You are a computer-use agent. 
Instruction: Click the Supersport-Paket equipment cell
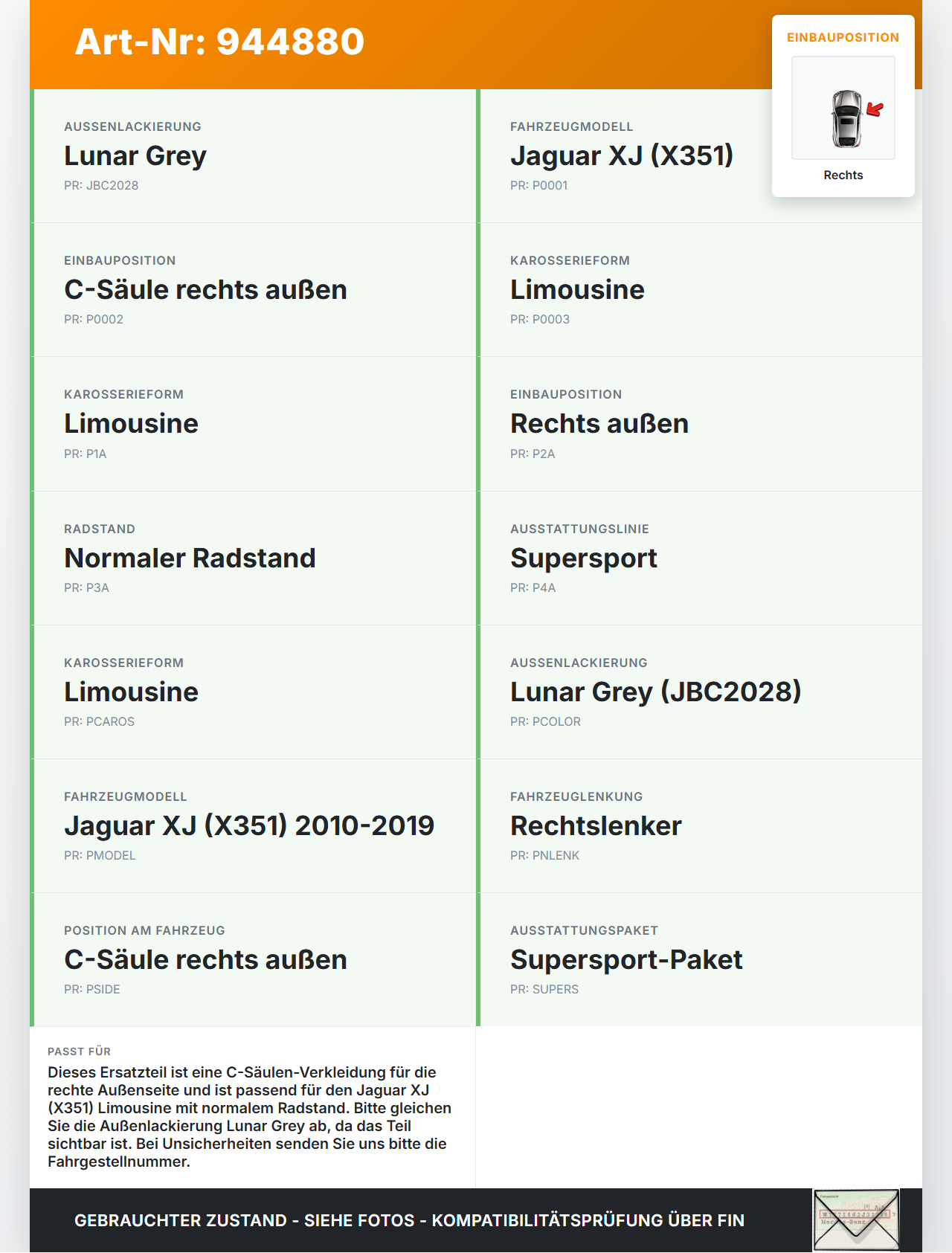tap(699, 960)
